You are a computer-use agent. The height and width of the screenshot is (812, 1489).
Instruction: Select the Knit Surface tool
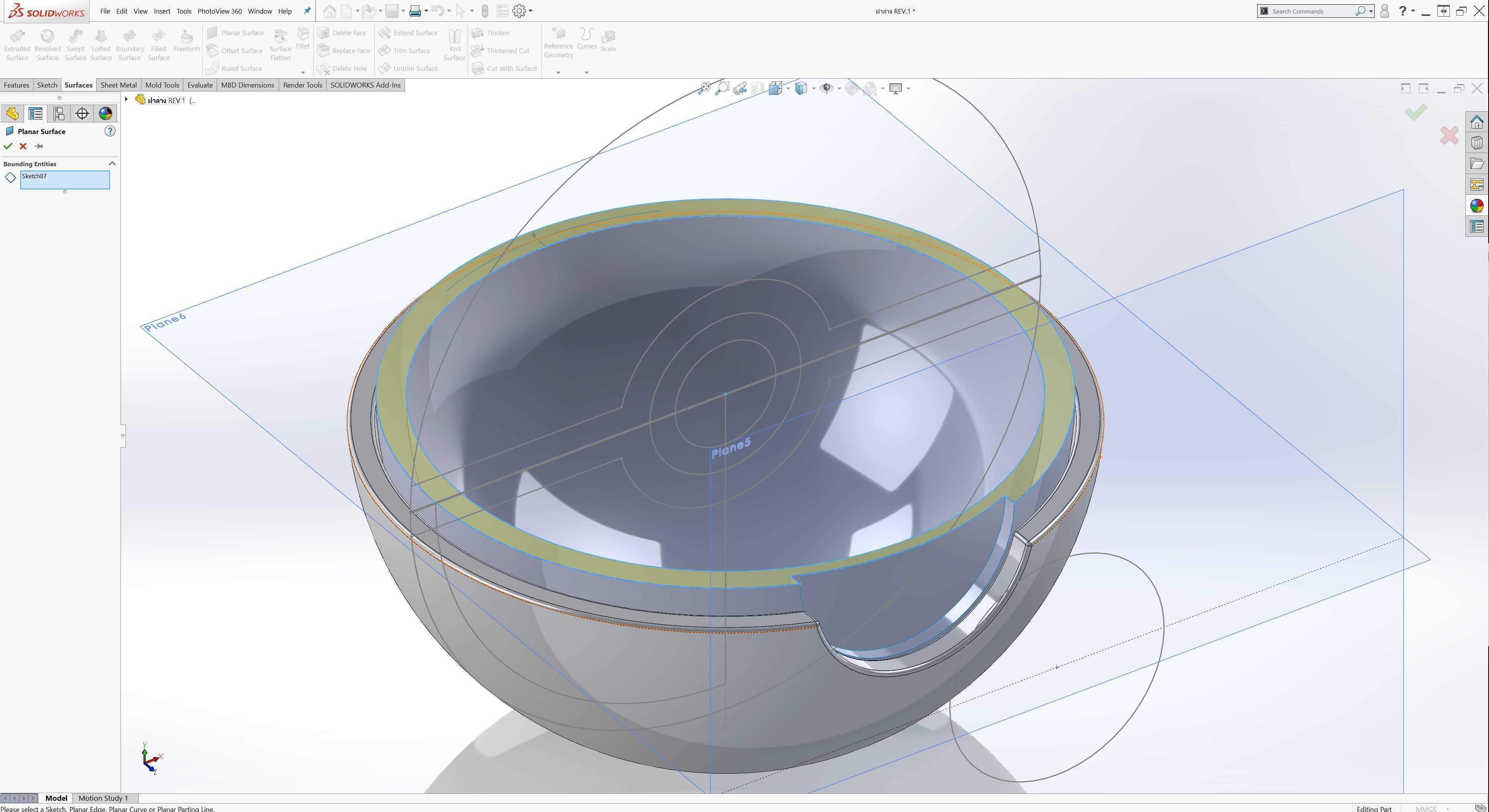click(x=454, y=45)
